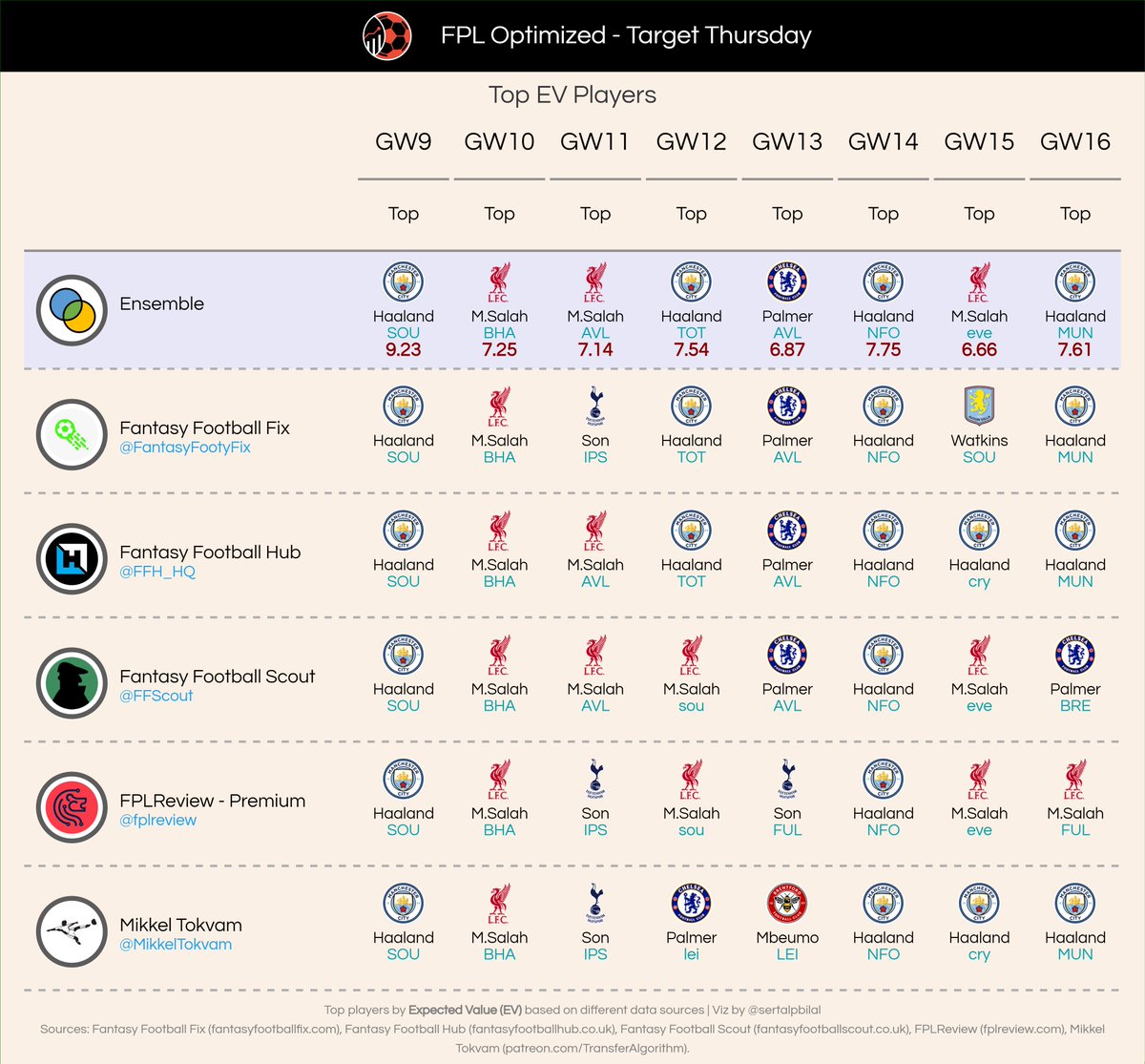Click FPLReview GW16 FUL fixture text

click(x=1075, y=830)
